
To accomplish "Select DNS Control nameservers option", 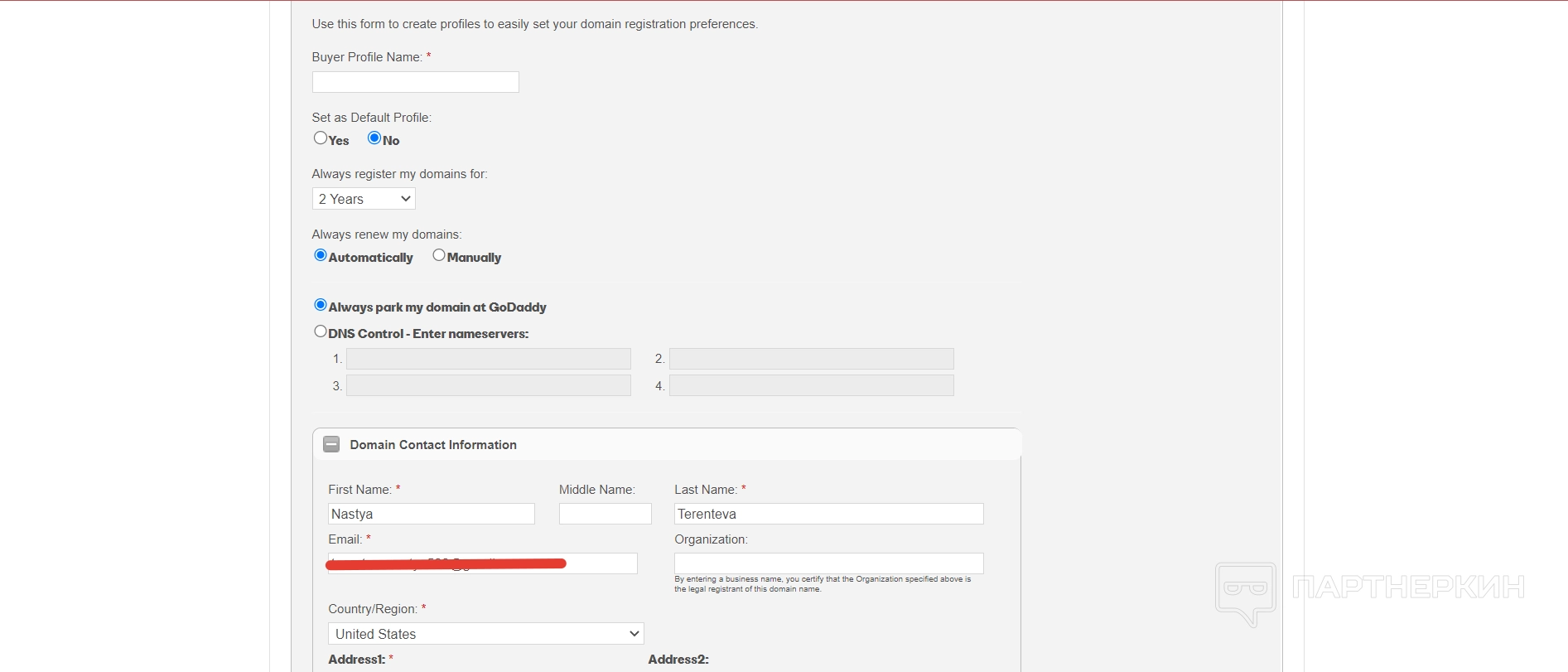I will click(x=321, y=331).
